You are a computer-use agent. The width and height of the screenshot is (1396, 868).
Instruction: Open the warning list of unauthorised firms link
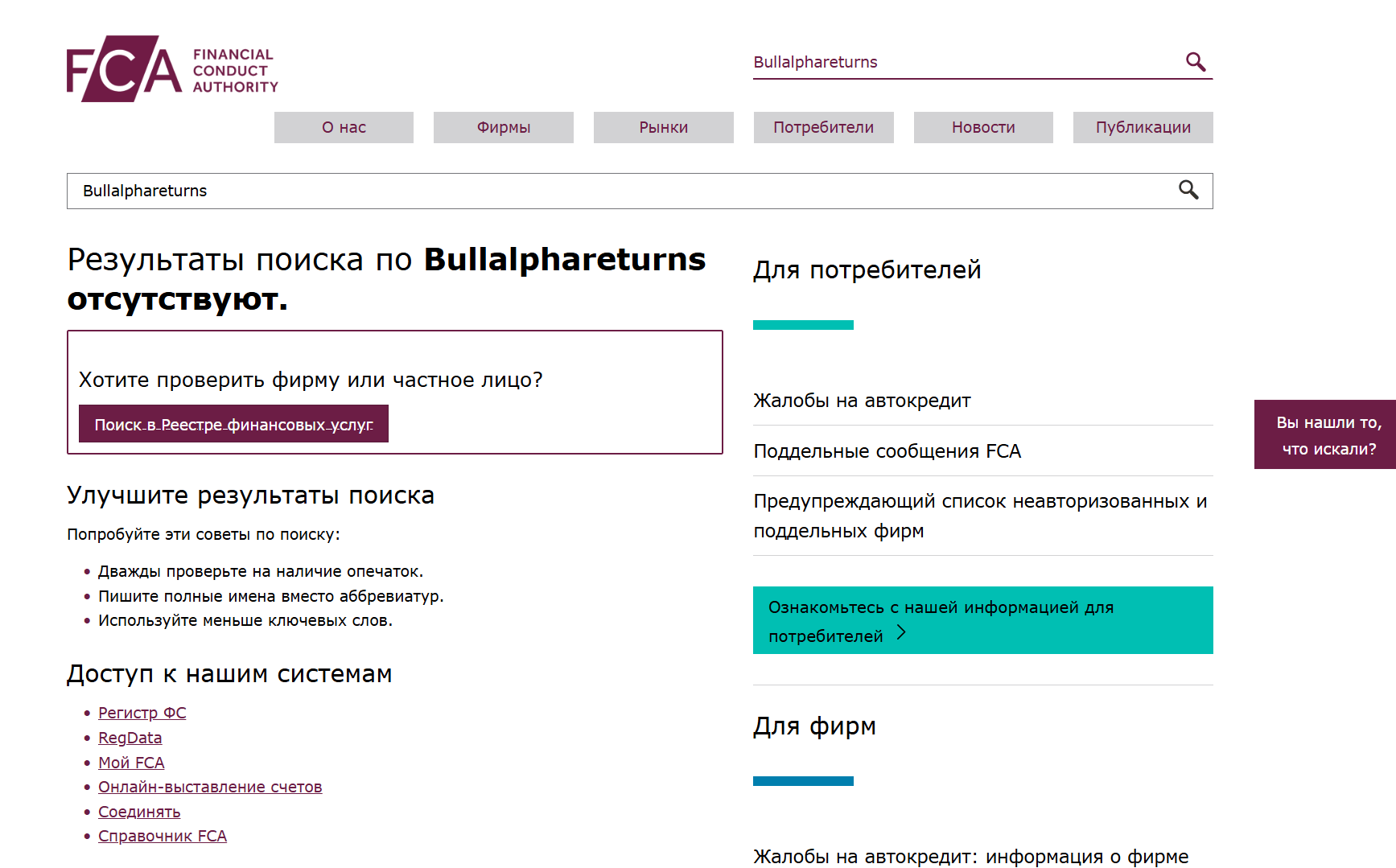point(980,516)
